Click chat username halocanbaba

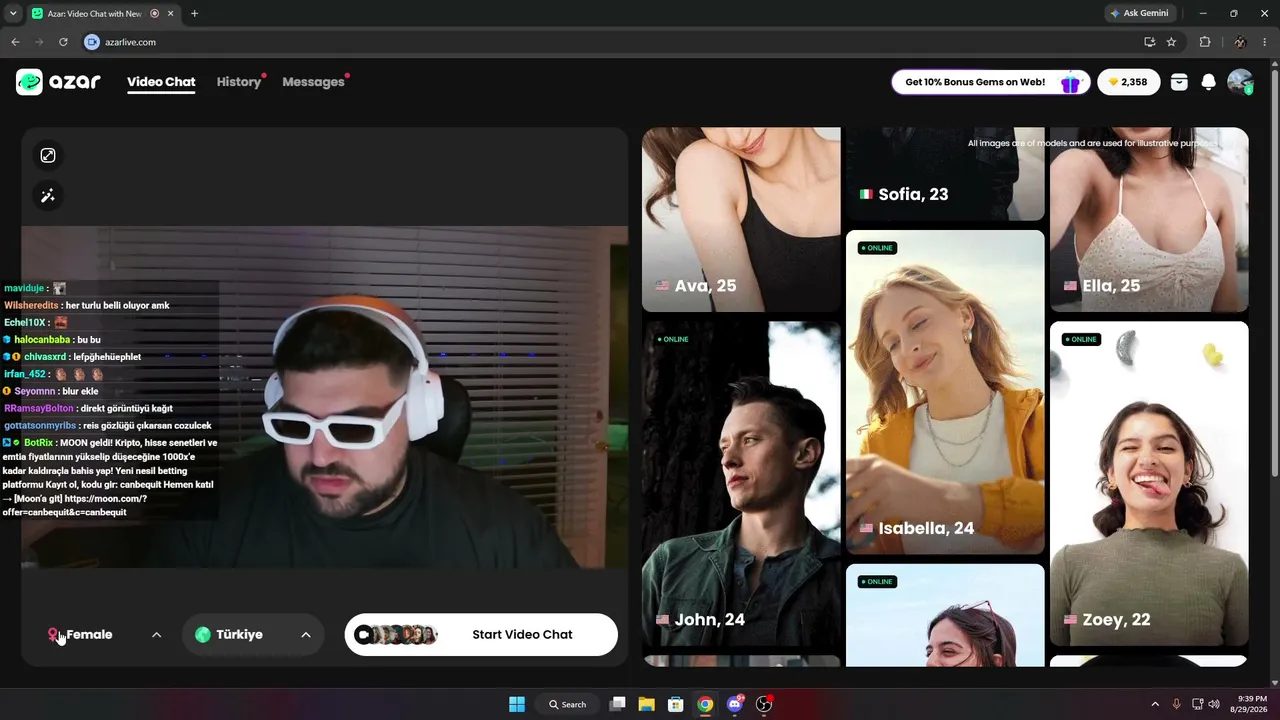[42, 340]
